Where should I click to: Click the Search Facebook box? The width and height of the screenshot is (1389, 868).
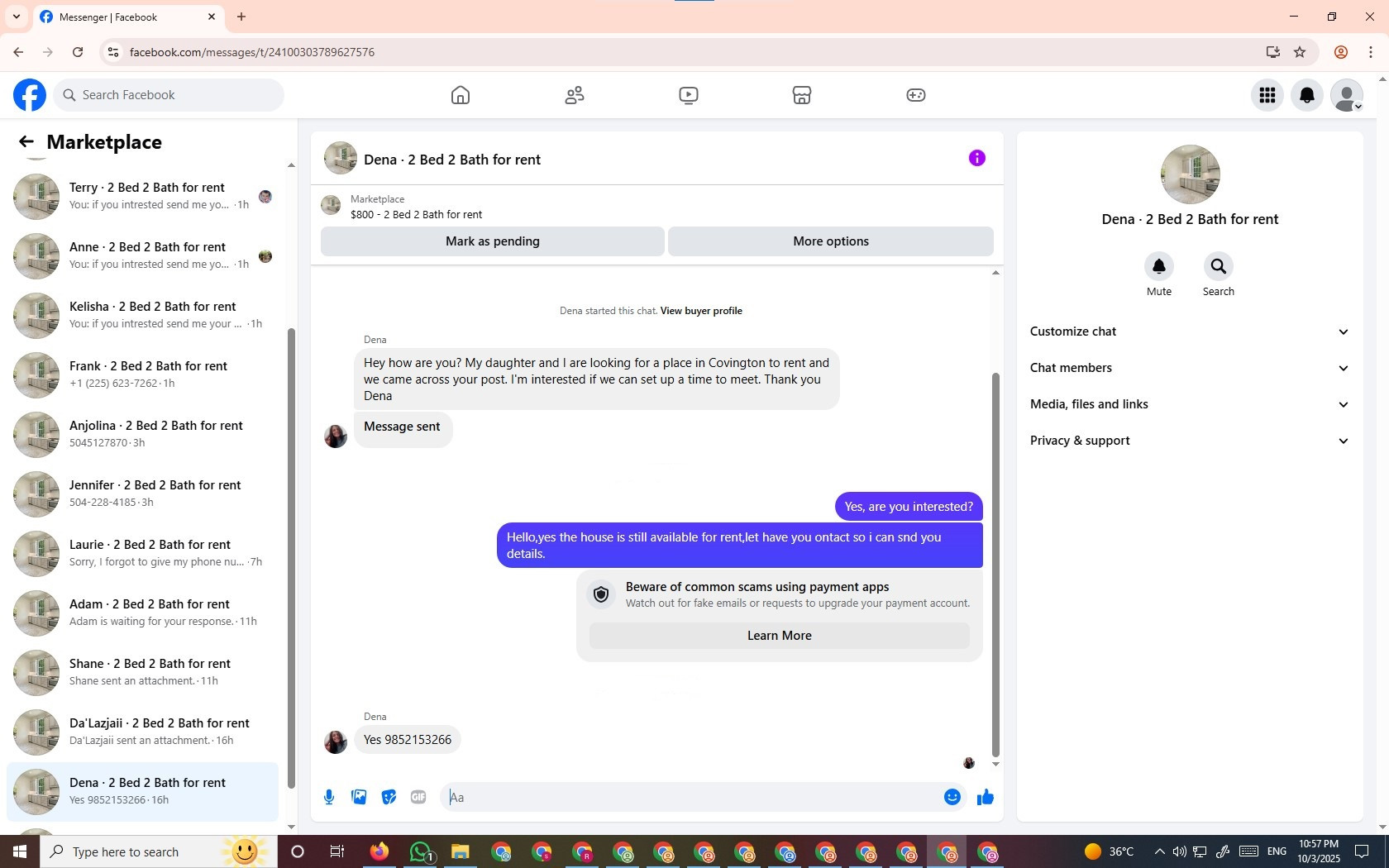pyautogui.click(x=169, y=95)
